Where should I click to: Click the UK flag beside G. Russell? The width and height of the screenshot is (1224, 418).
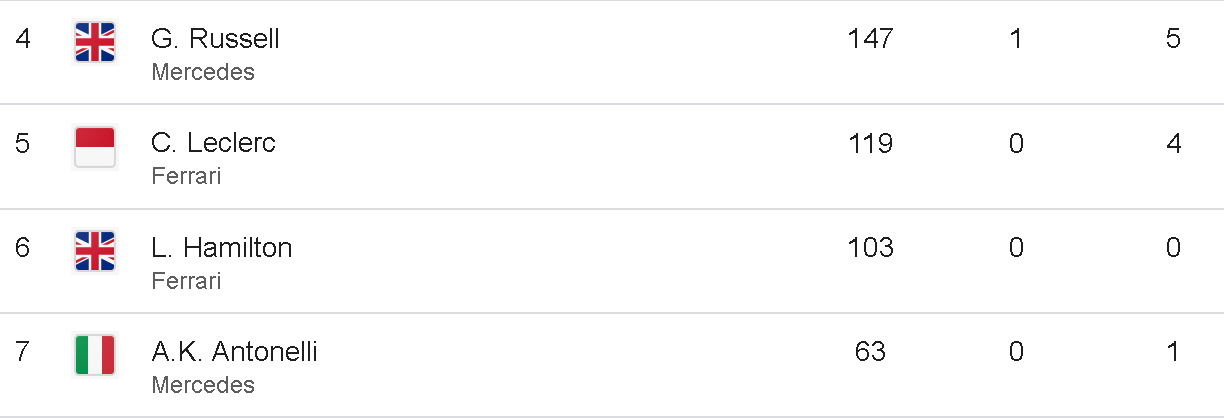(95, 43)
